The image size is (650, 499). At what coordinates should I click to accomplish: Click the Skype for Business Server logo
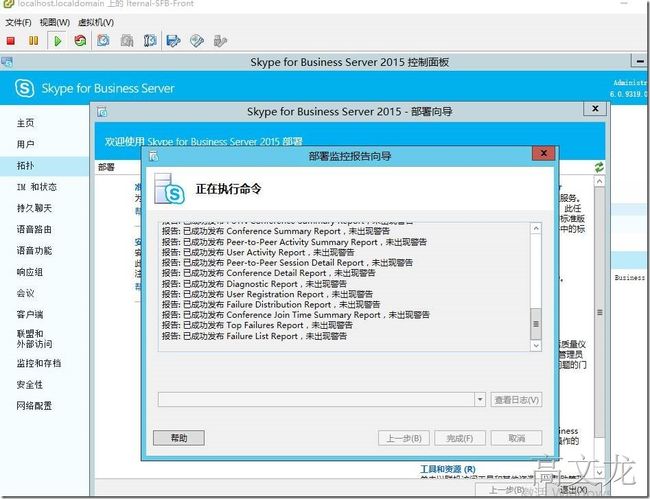tap(24, 88)
